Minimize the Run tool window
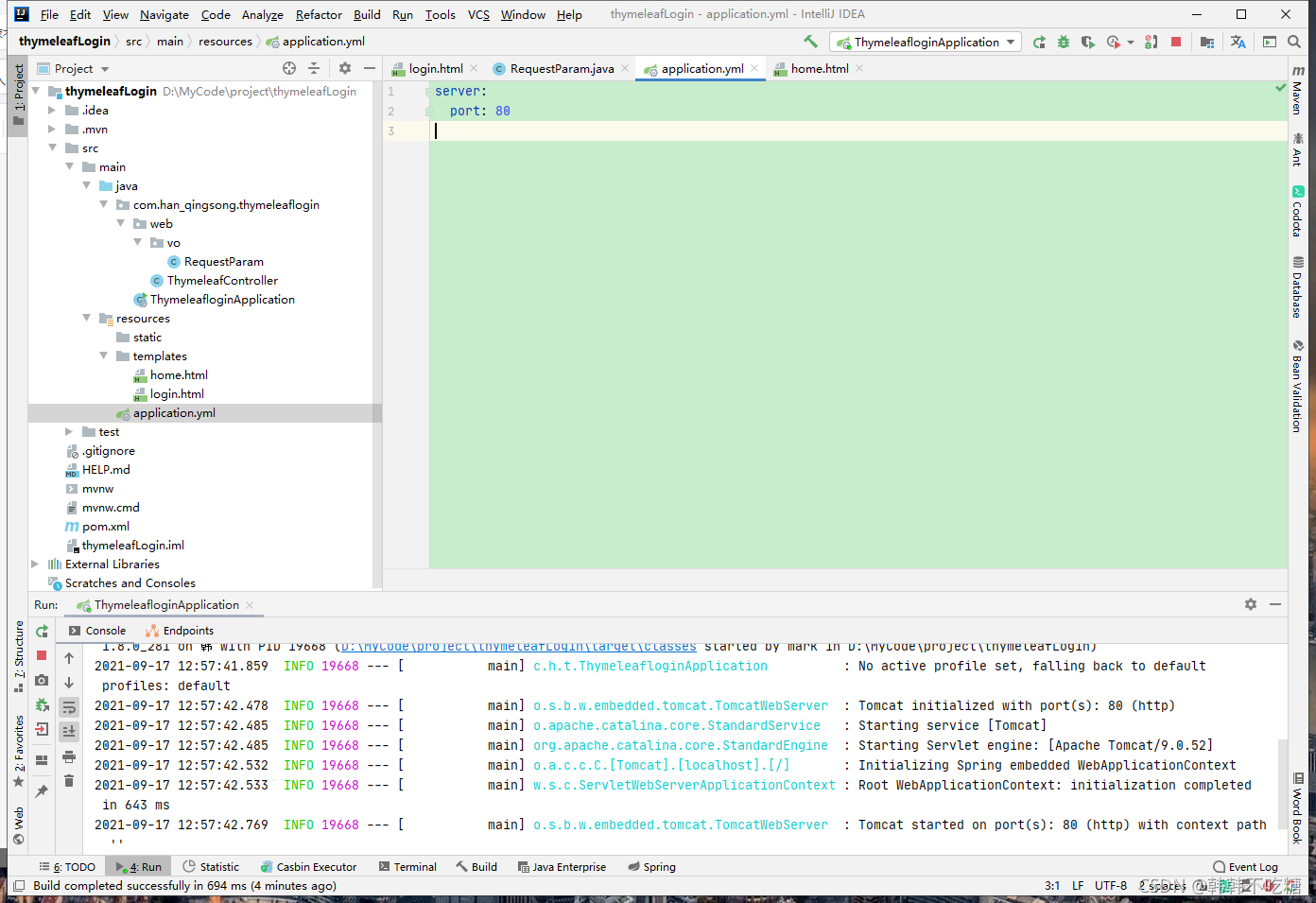 click(x=1275, y=604)
